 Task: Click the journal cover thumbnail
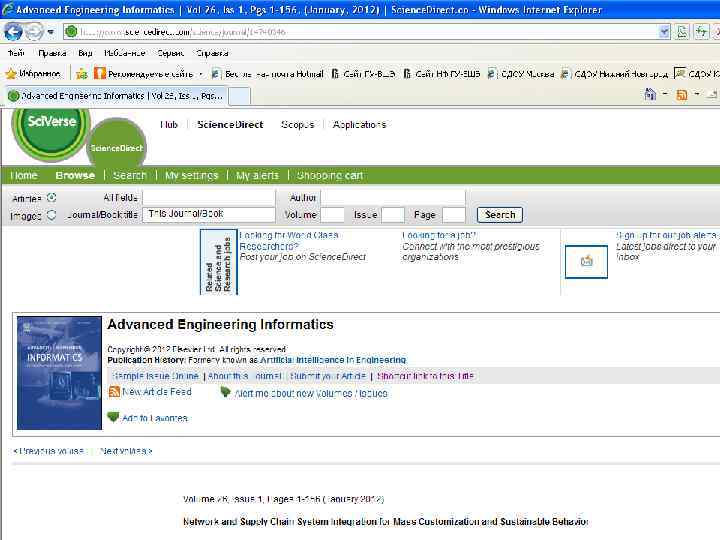59,373
